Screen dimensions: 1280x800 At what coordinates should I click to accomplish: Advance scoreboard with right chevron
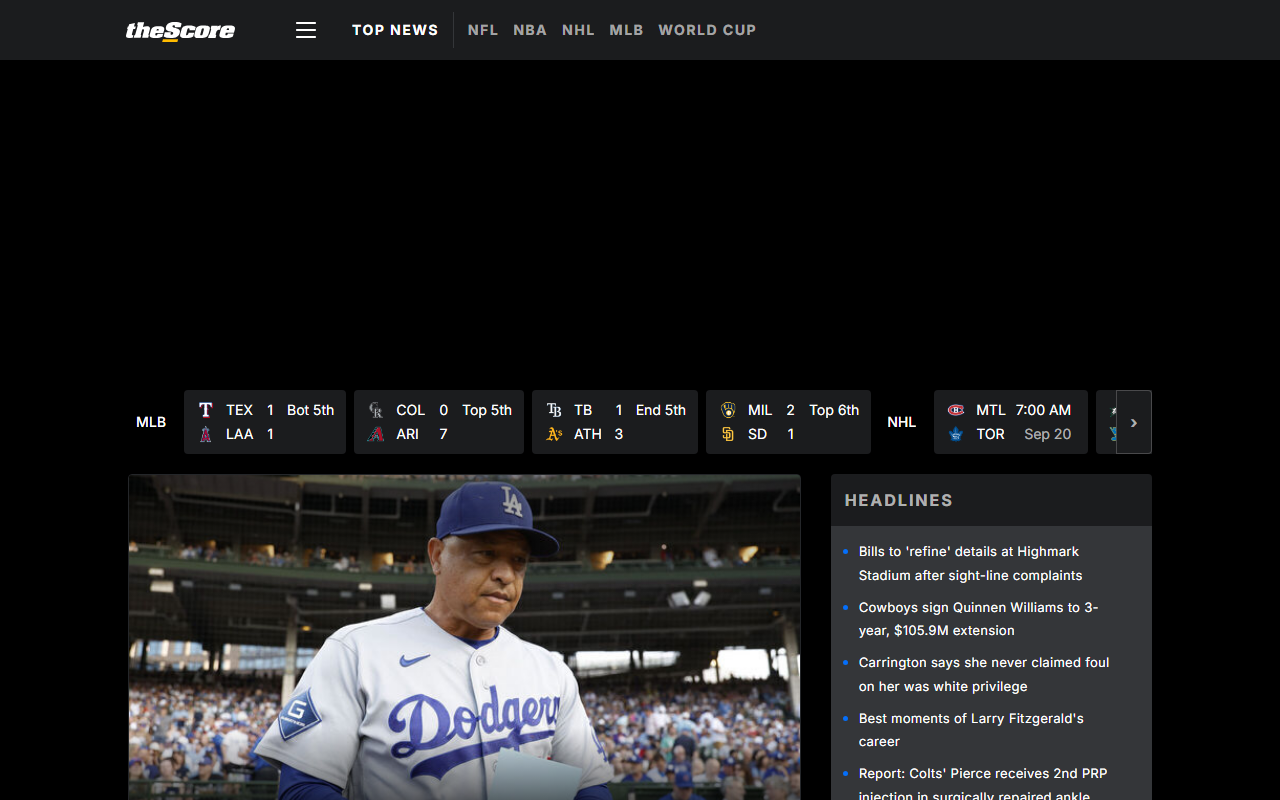pyautogui.click(x=1134, y=422)
